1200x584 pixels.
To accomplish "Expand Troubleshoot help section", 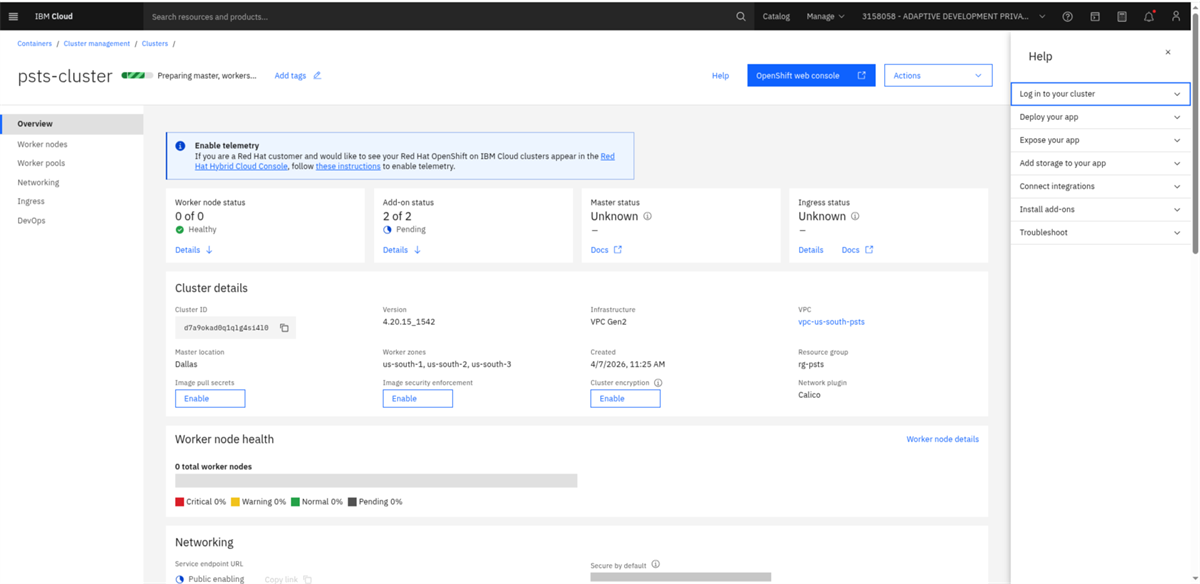I will (1100, 232).
